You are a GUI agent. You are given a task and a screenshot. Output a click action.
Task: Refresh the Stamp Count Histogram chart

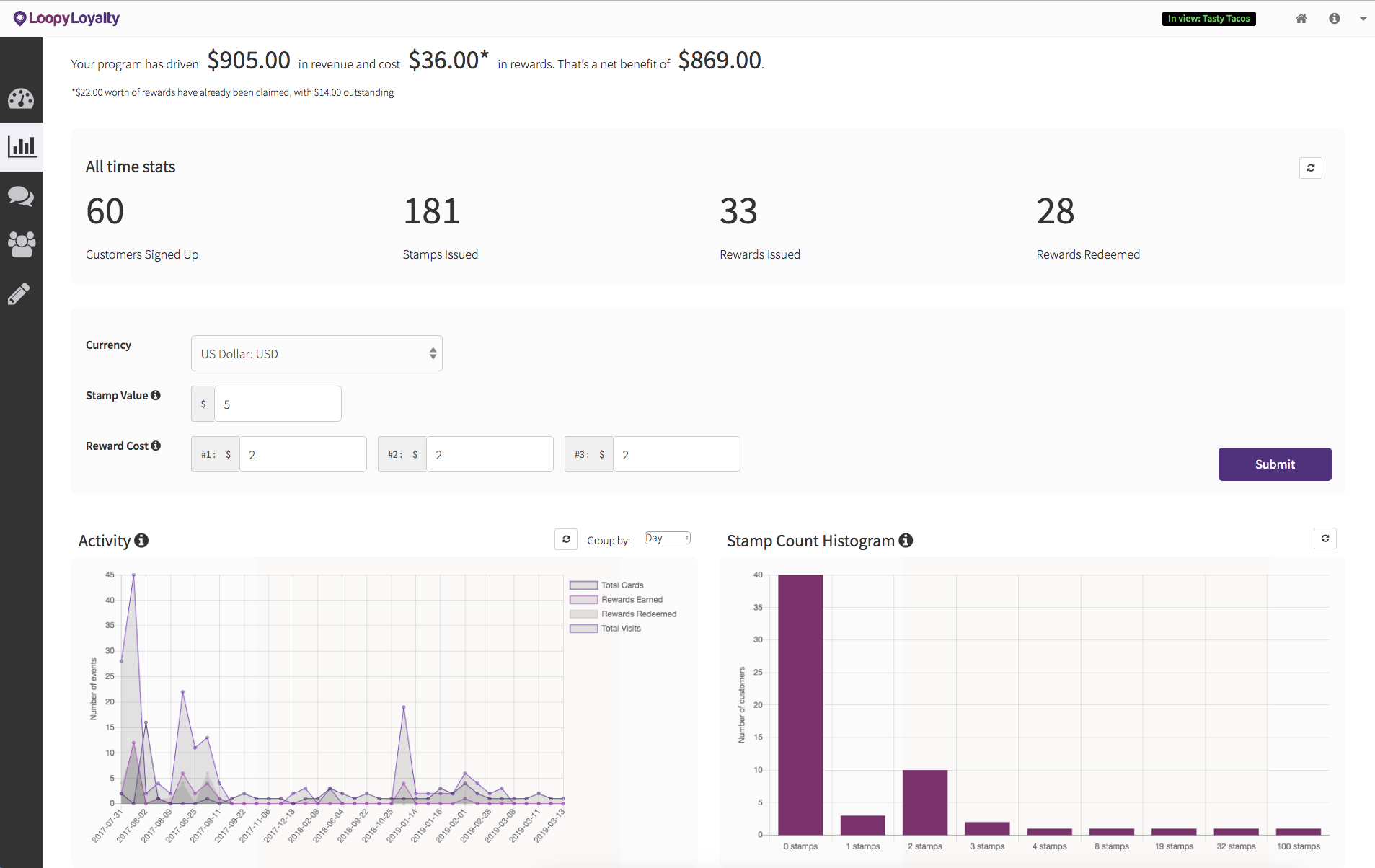click(x=1325, y=539)
